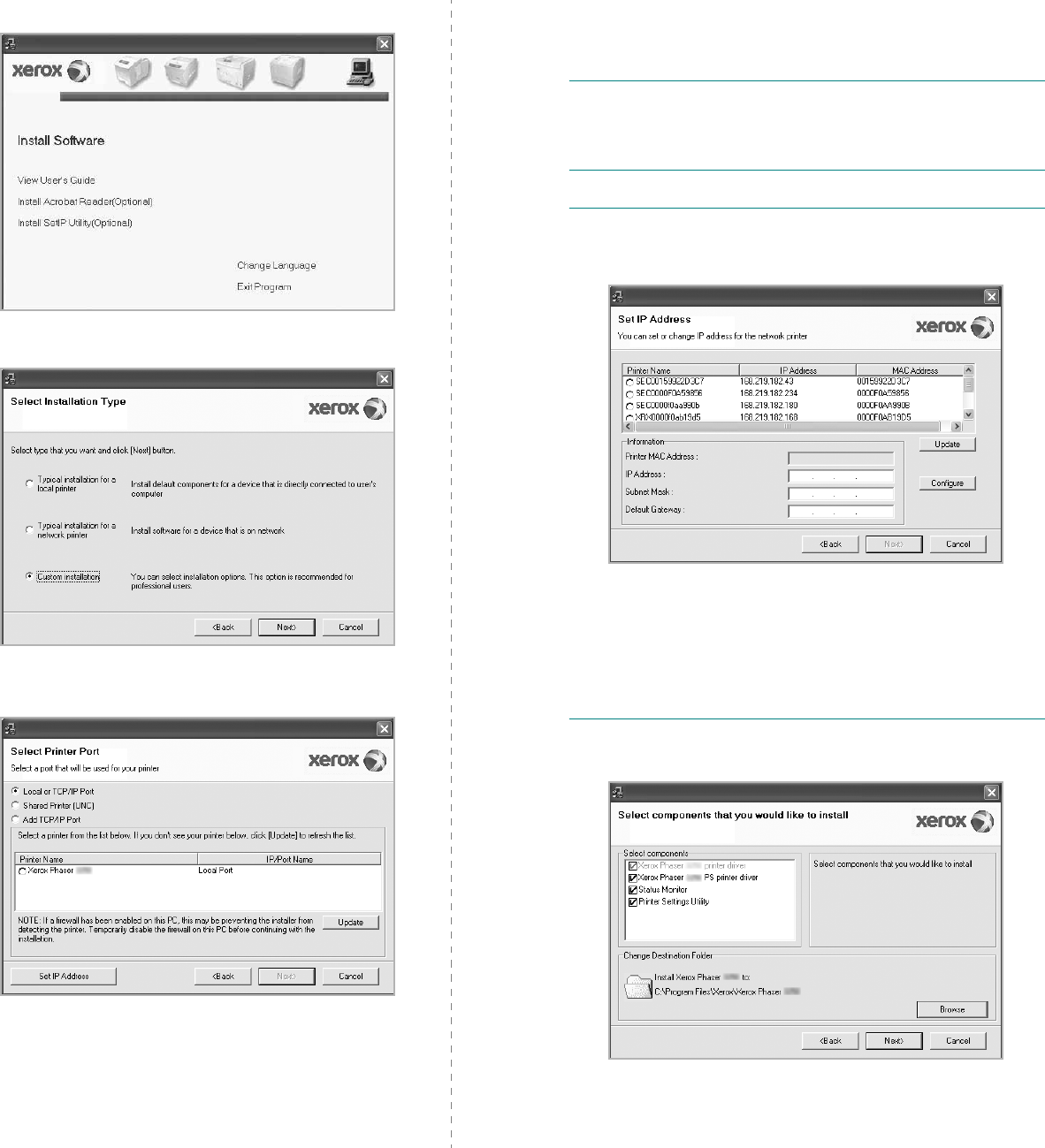Click Update in Select Printer Port dialog
The height and width of the screenshot is (1148, 1045).
[x=350, y=922]
